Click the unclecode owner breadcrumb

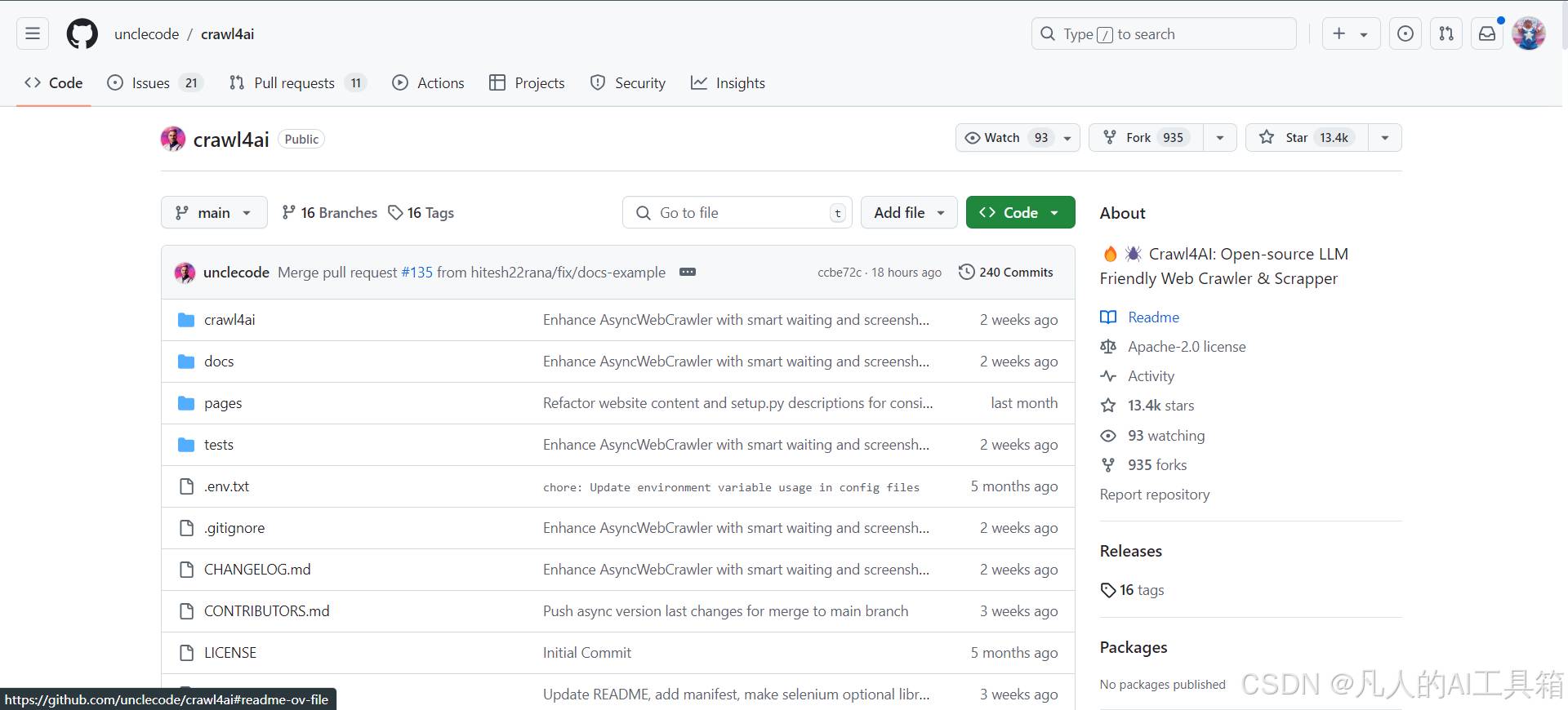click(x=147, y=33)
